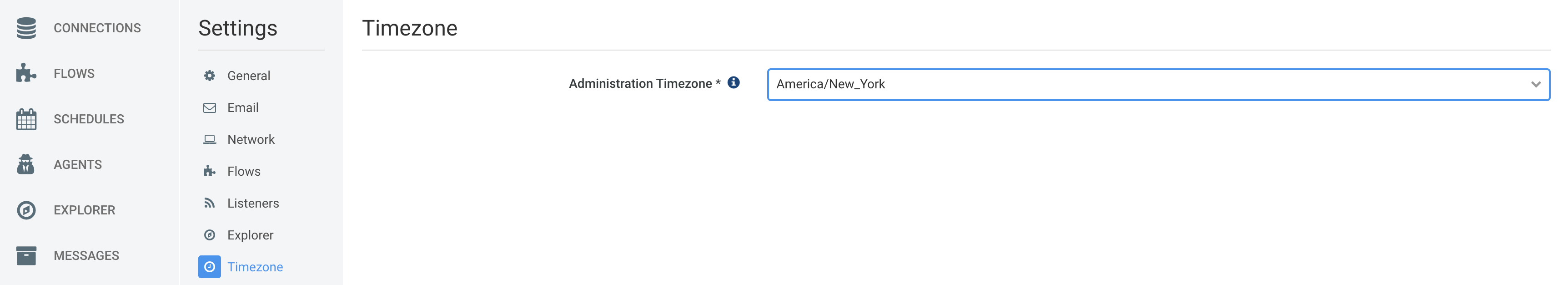Click the Schedules calendar icon

coord(26,119)
